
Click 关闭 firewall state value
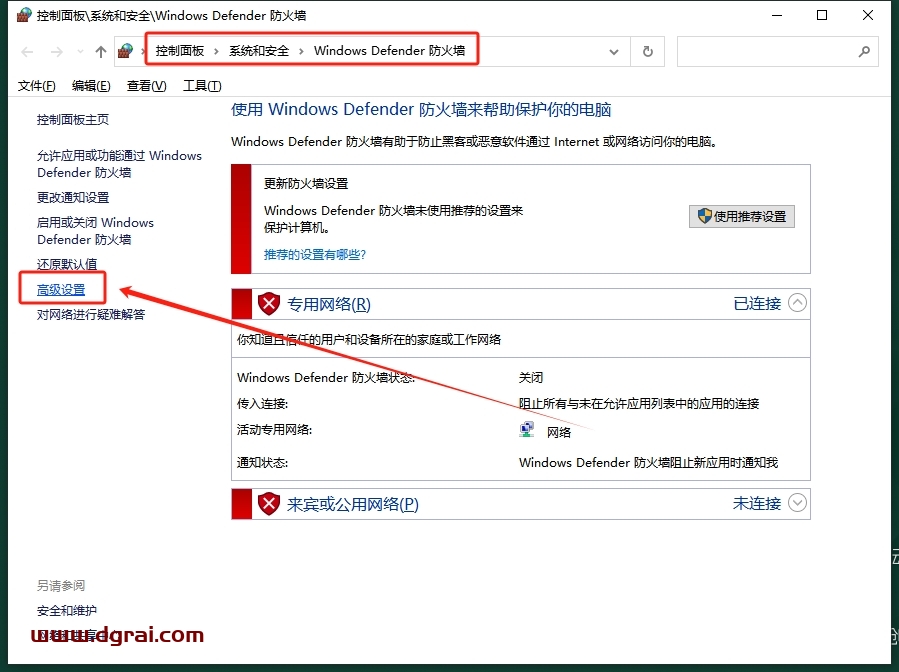(531, 378)
